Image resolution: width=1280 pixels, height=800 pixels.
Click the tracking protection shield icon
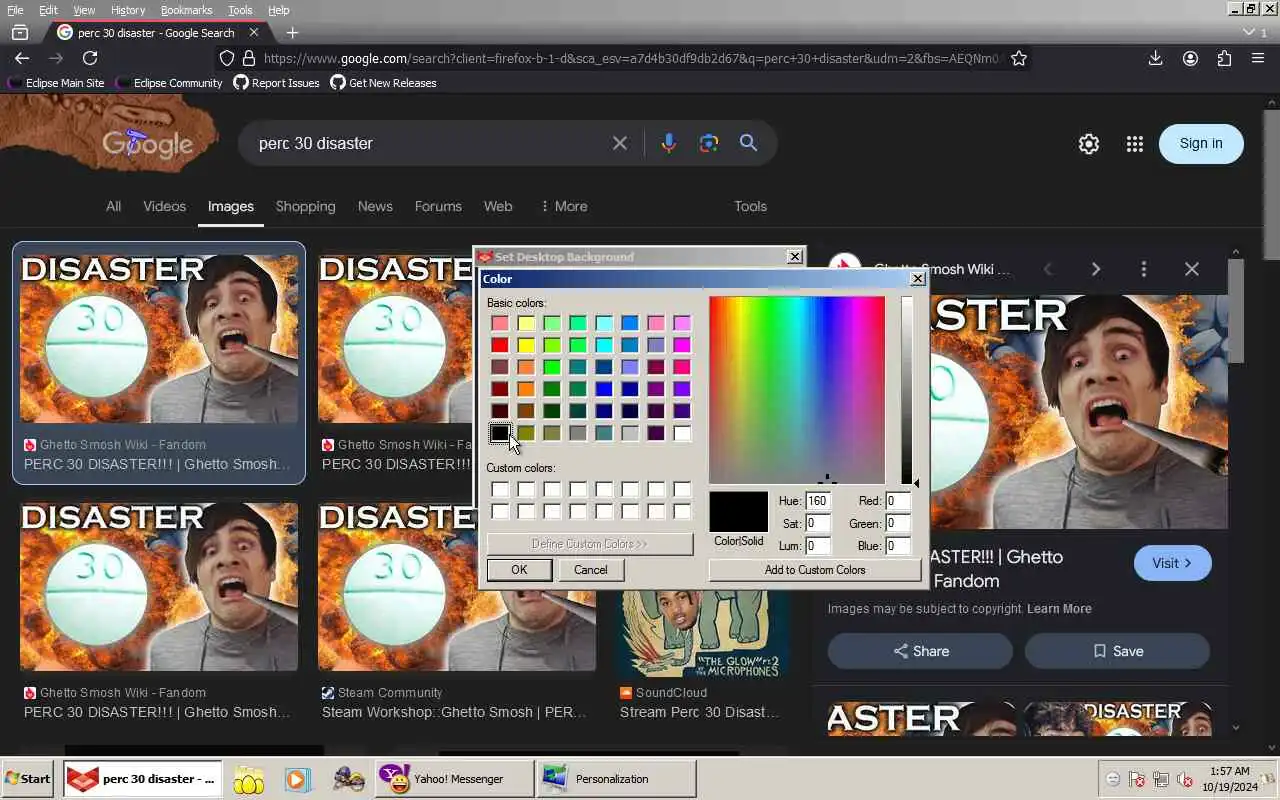pos(226,59)
